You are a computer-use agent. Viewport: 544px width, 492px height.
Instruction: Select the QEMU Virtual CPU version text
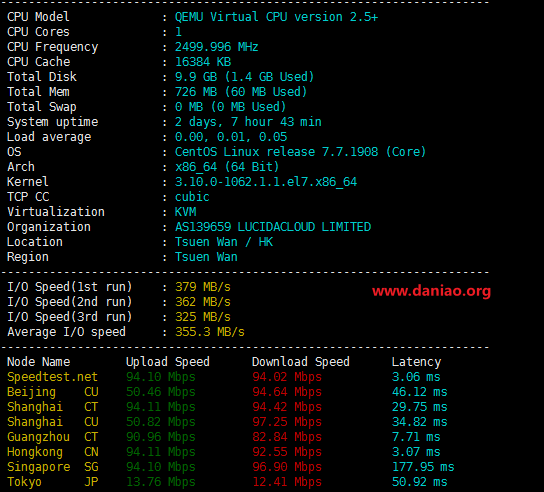point(276,17)
